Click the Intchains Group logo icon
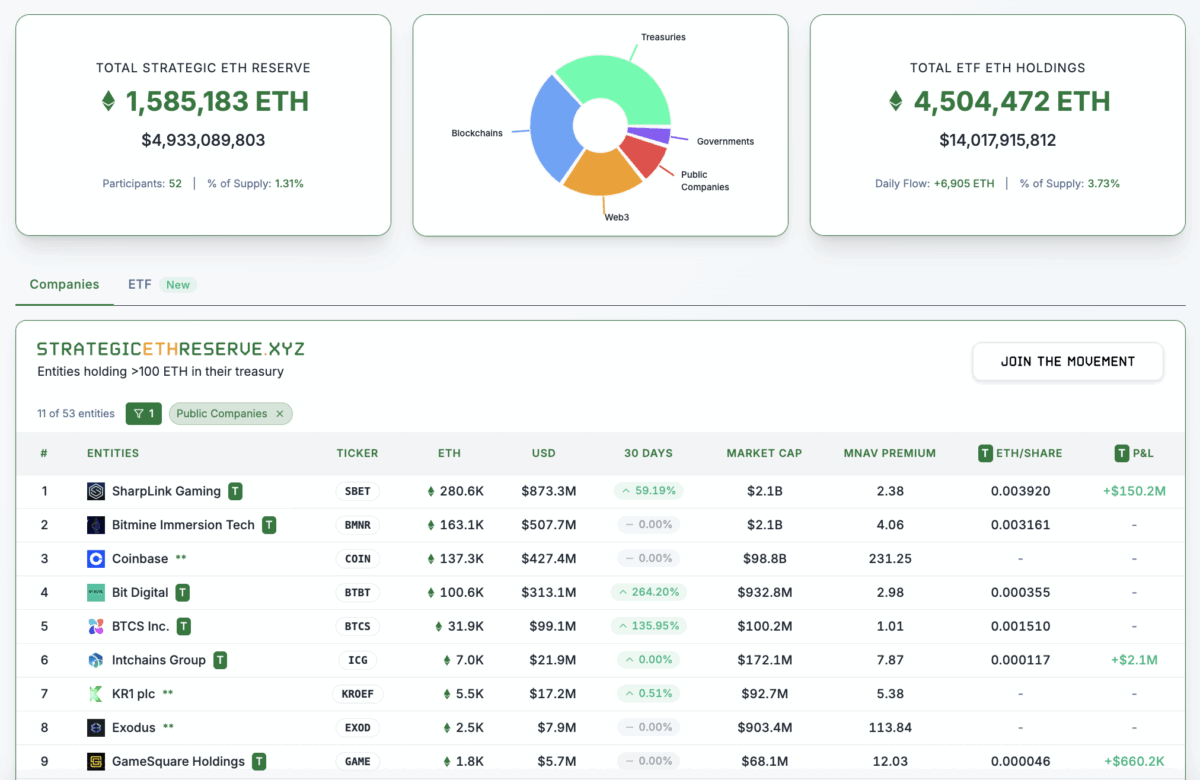Screen dimensions: 1200x780 pos(96,660)
